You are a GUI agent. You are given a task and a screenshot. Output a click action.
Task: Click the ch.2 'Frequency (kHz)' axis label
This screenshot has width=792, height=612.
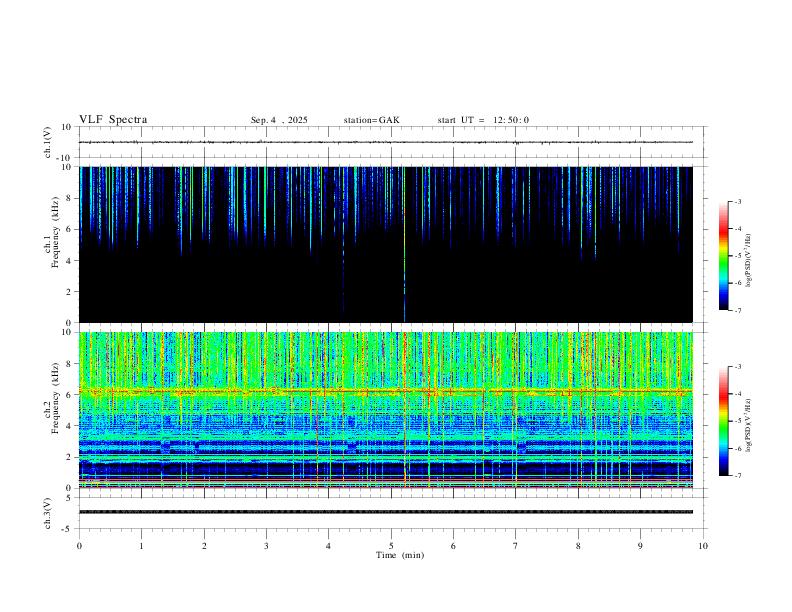(56, 398)
